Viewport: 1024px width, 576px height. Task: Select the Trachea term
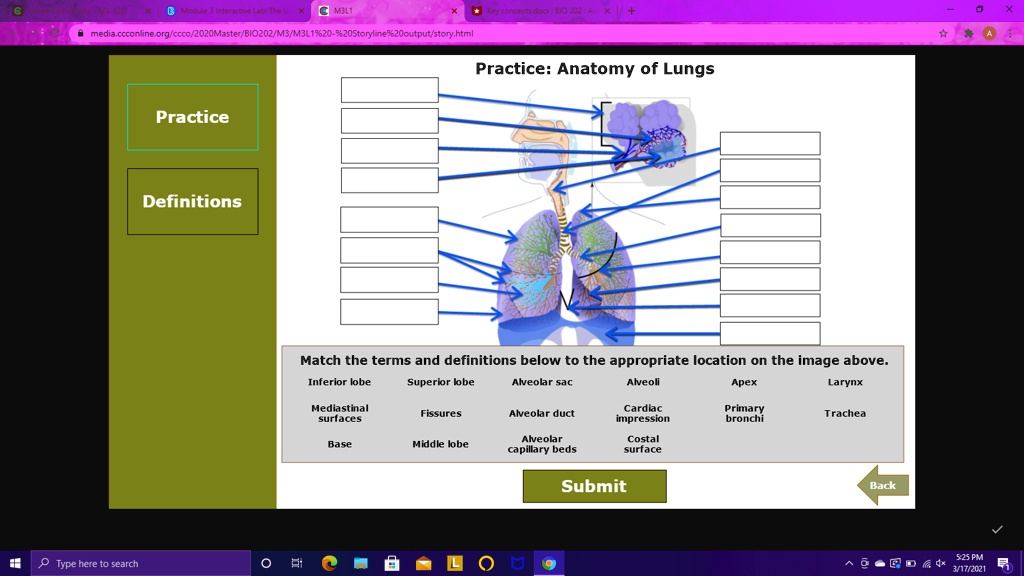point(844,413)
